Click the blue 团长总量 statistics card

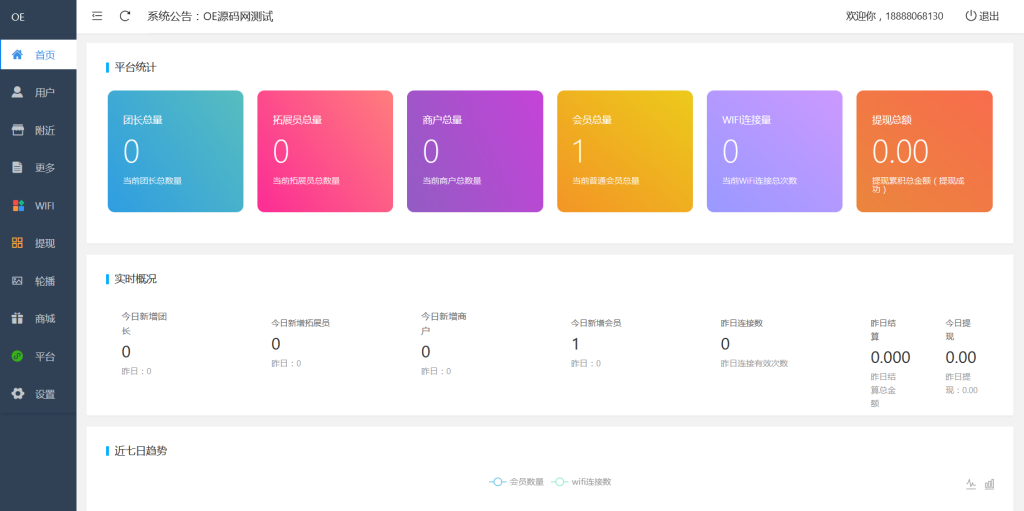(x=175, y=151)
